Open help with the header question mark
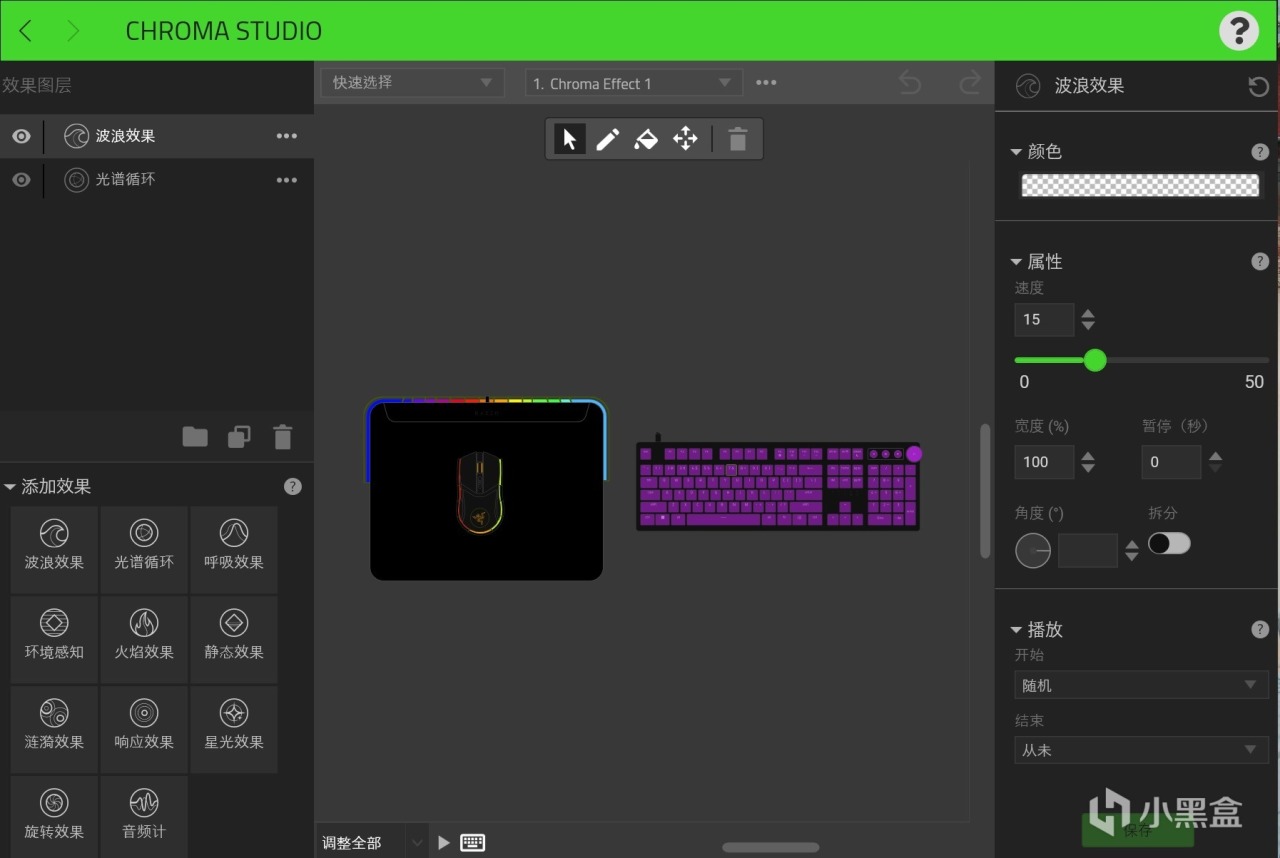This screenshot has width=1280, height=858. 1238,31
